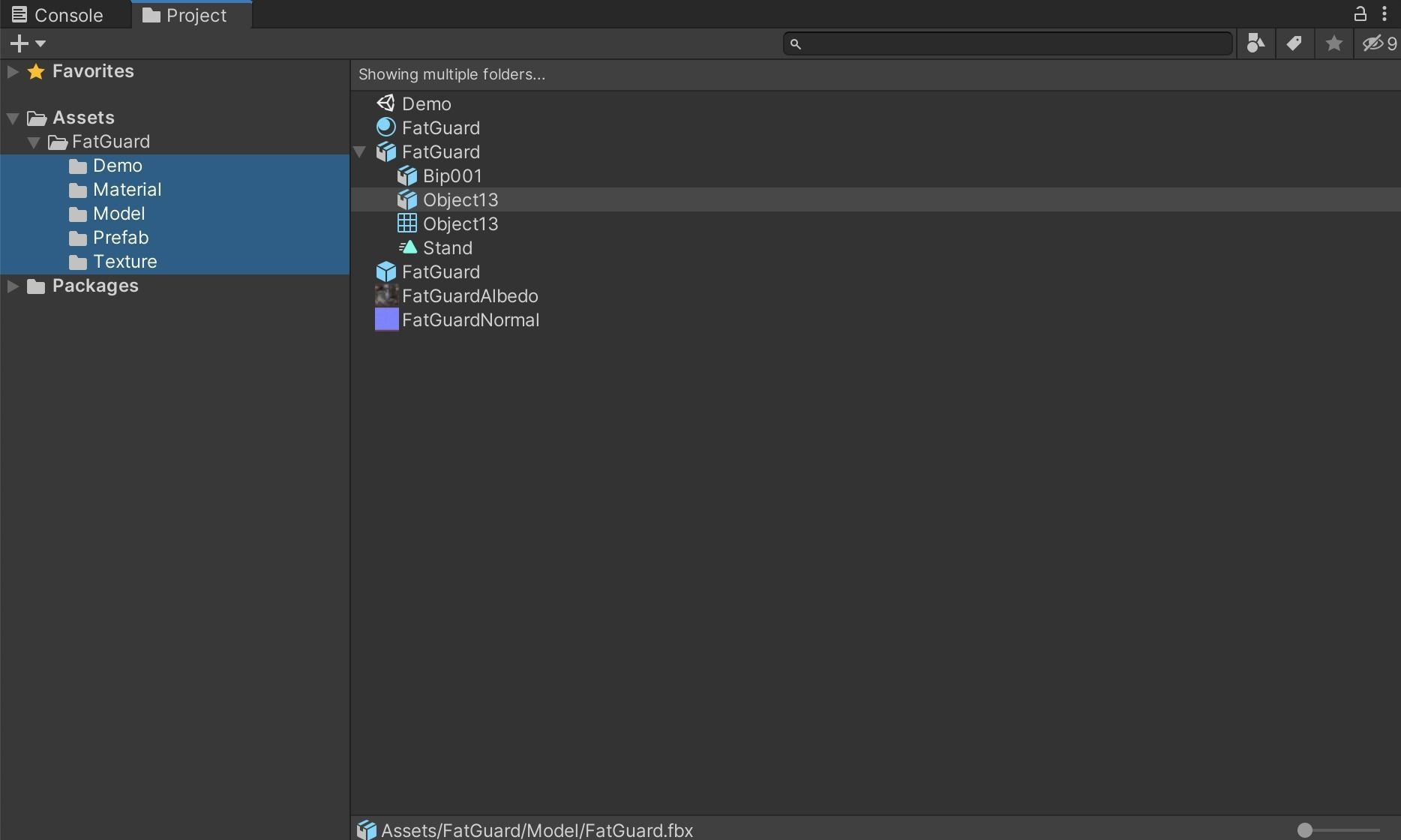Select the Favorites row

175,71
